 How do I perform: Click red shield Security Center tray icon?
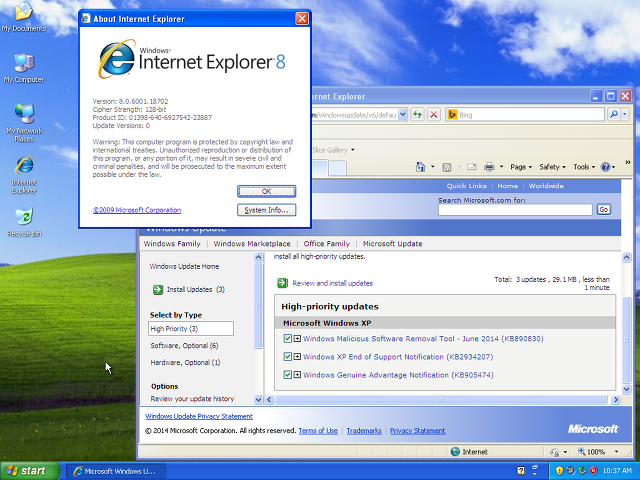593,471
